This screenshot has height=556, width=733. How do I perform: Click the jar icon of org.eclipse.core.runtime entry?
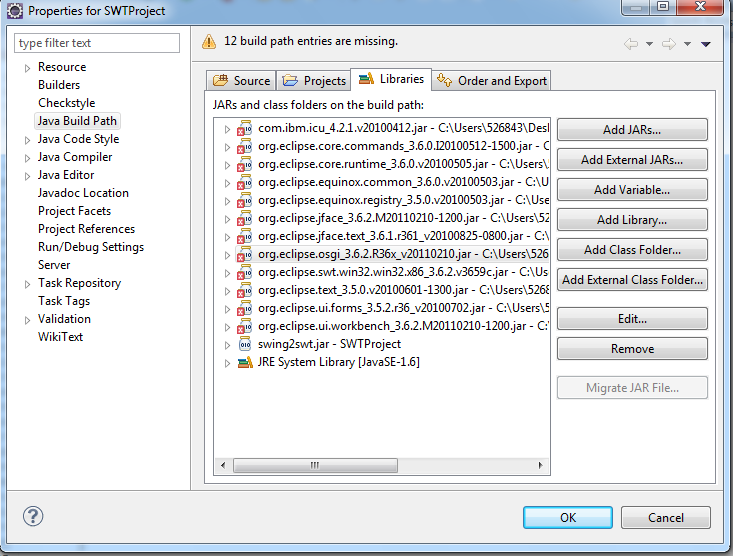pos(244,164)
